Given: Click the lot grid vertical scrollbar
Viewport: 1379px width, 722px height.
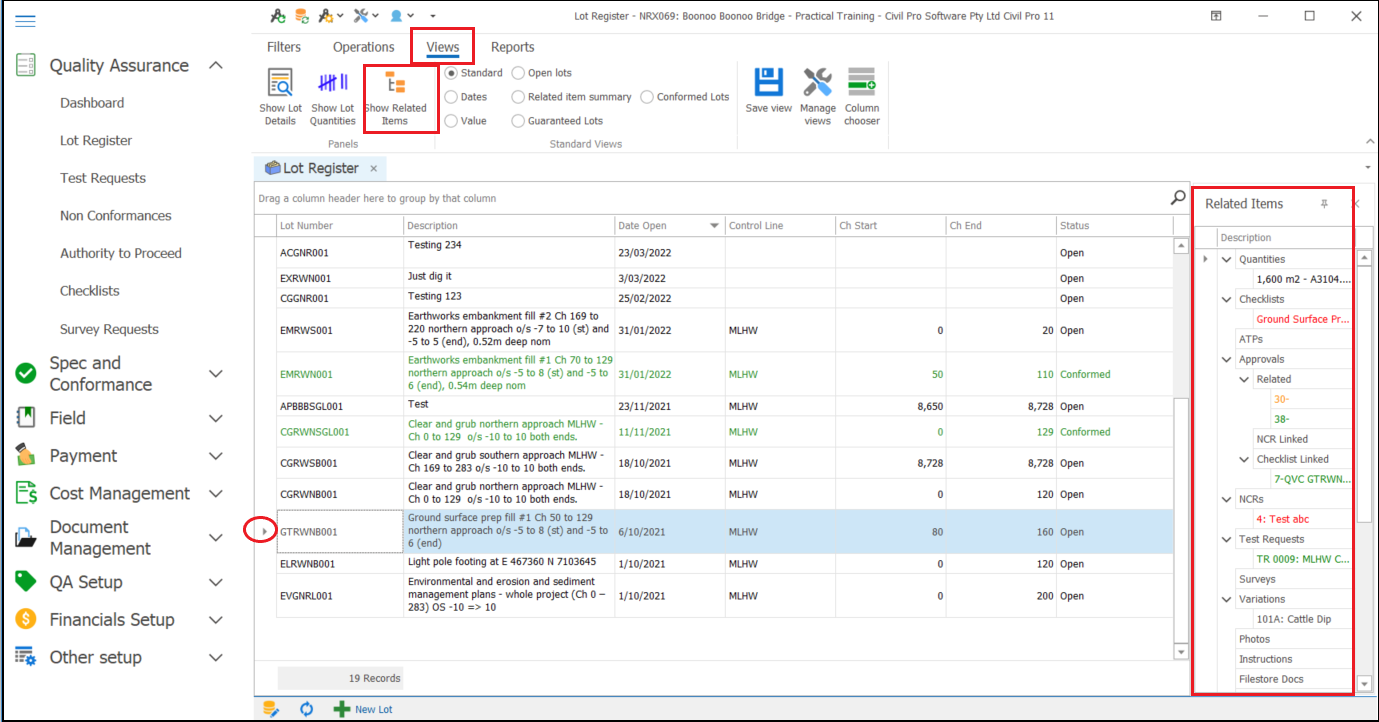Looking at the screenshot, I should [x=1181, y=520].
